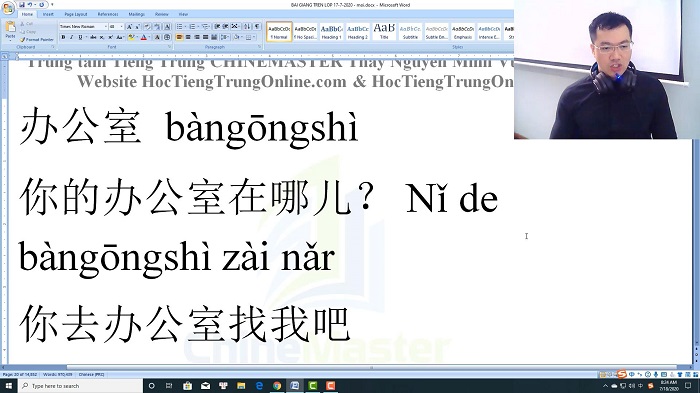Open the Times New Roman font dropdown
Screen dimensions: 700x393
pyautogui.click(x=83, y=27)
